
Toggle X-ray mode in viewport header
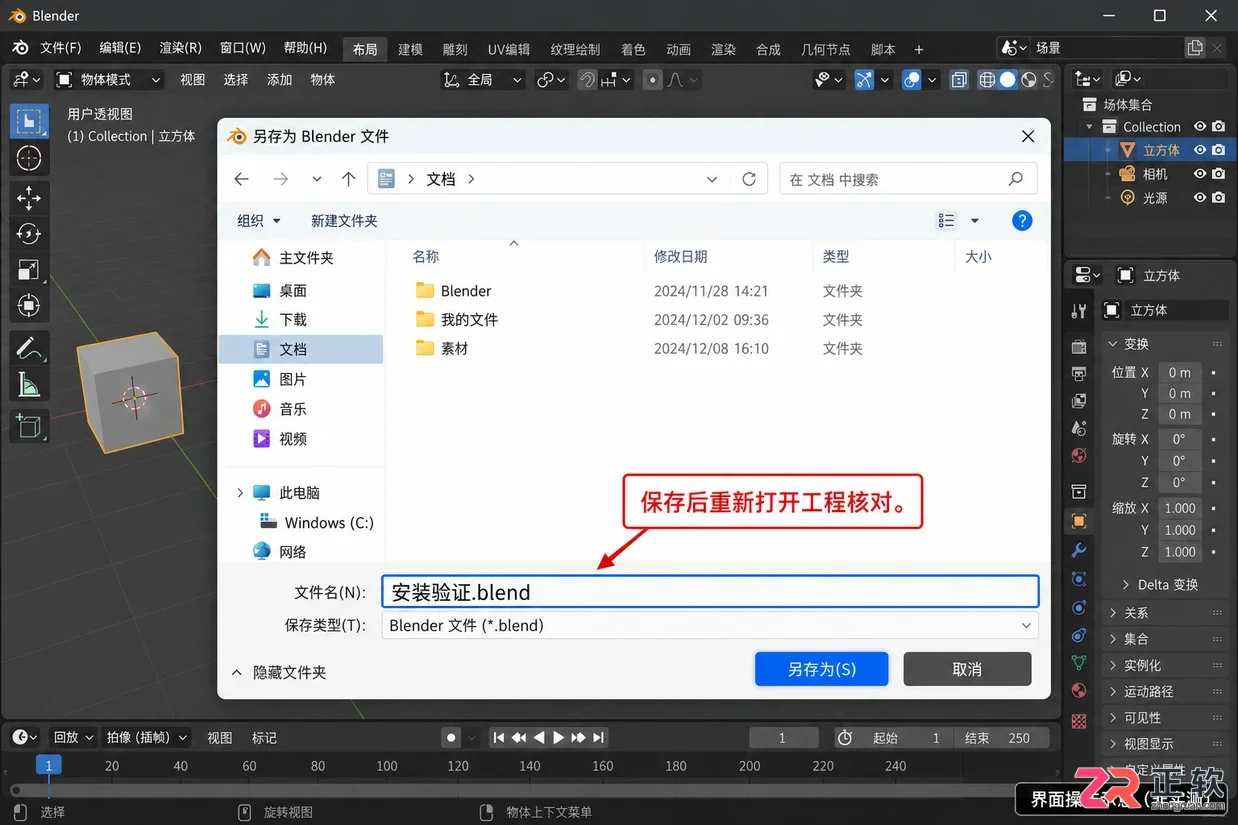pos(959,80)
